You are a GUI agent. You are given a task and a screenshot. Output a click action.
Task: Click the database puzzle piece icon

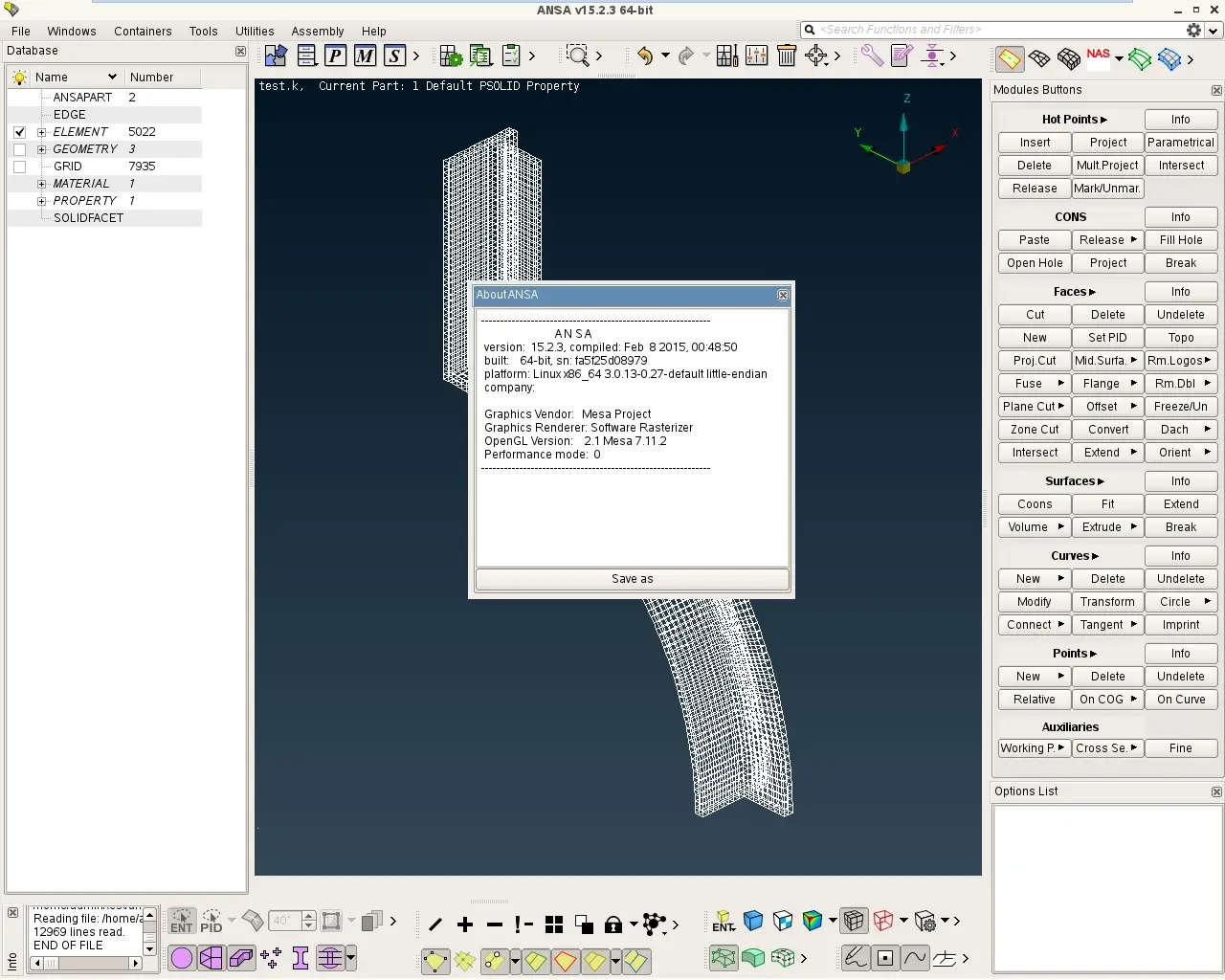pyautogui.click(x=276, y=56)
